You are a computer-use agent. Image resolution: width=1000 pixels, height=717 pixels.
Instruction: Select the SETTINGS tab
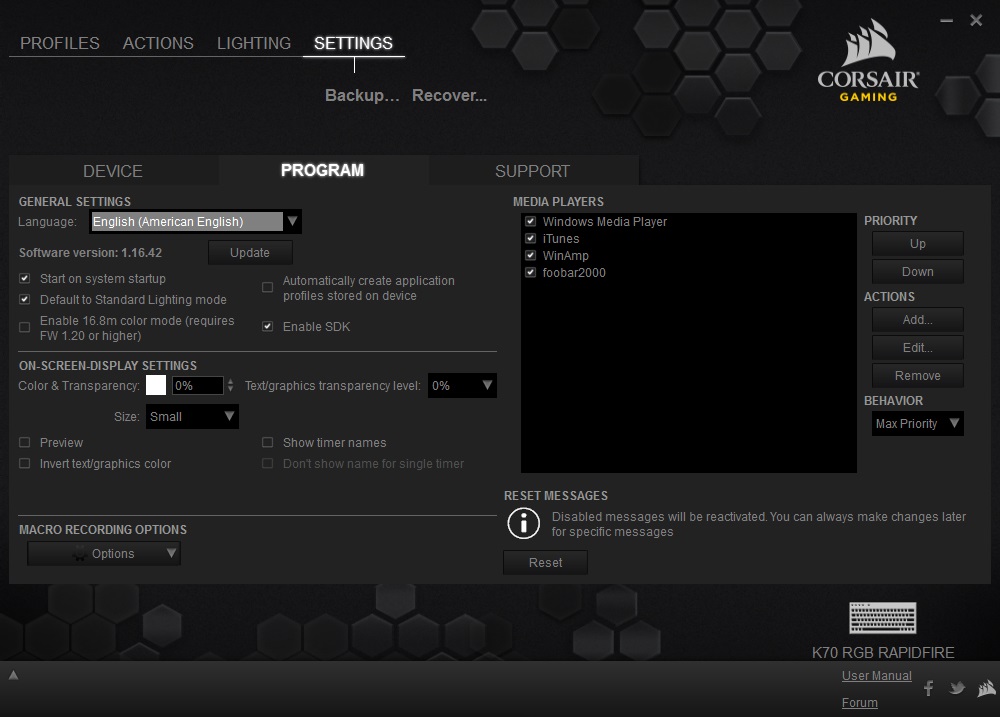353,43
